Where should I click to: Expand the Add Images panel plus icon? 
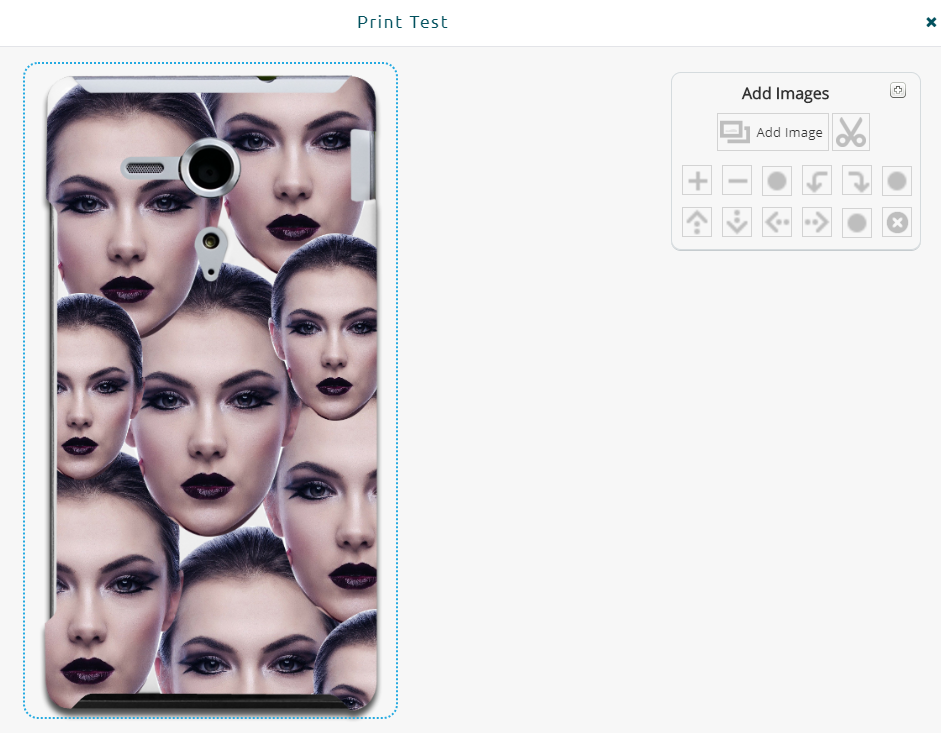tap(898, 91)
